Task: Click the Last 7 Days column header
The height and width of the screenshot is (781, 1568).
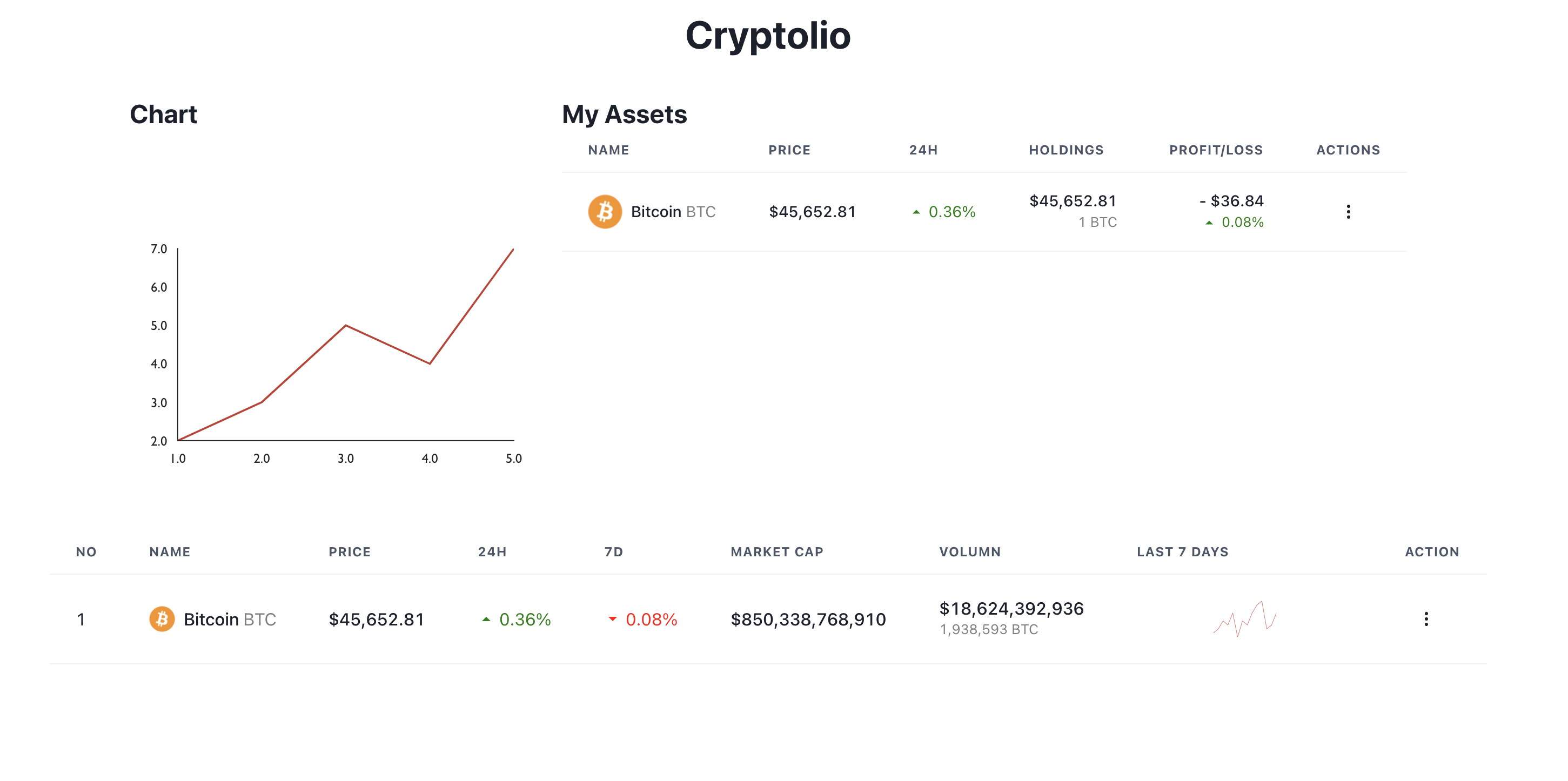Action: (x=1182, y=551)
